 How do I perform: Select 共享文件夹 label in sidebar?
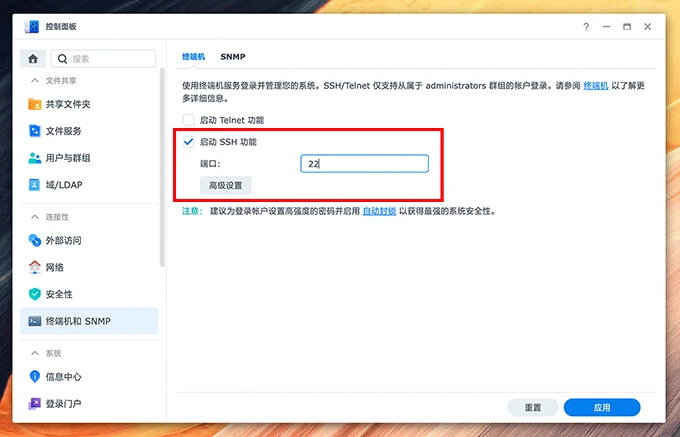point(68,104)
